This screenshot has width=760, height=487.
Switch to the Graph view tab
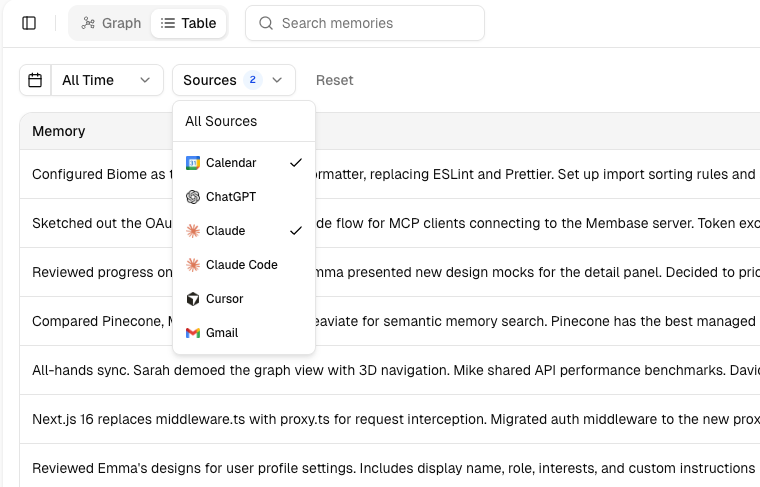tap(111, 23)
